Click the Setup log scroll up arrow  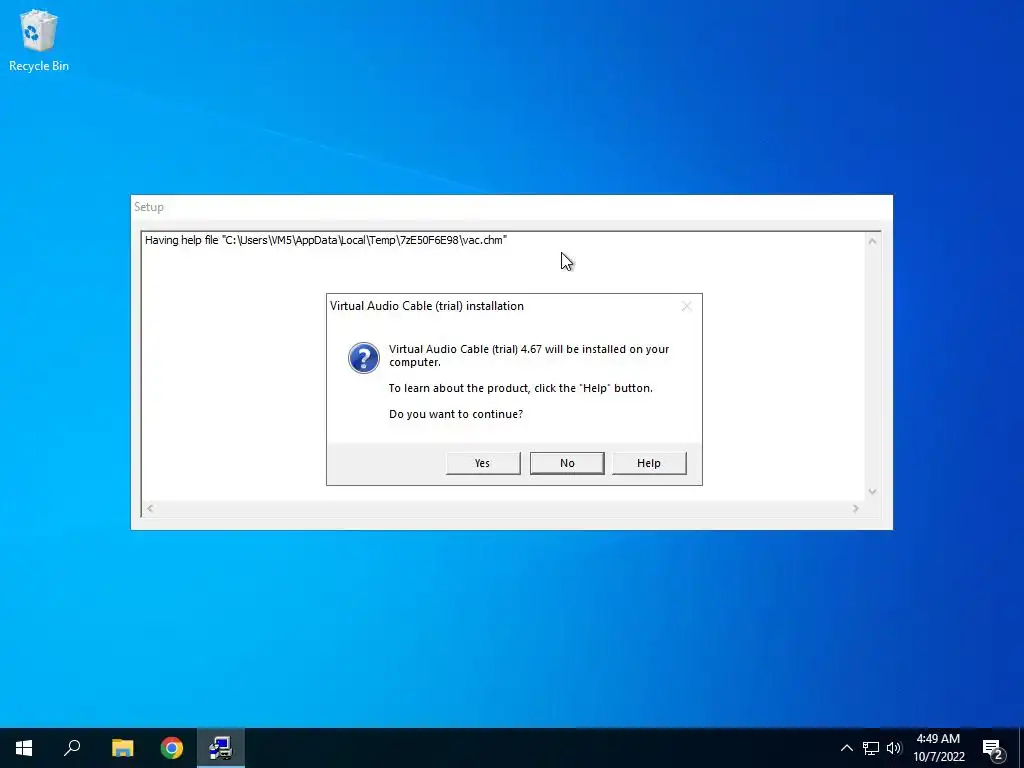click(872, 241)
